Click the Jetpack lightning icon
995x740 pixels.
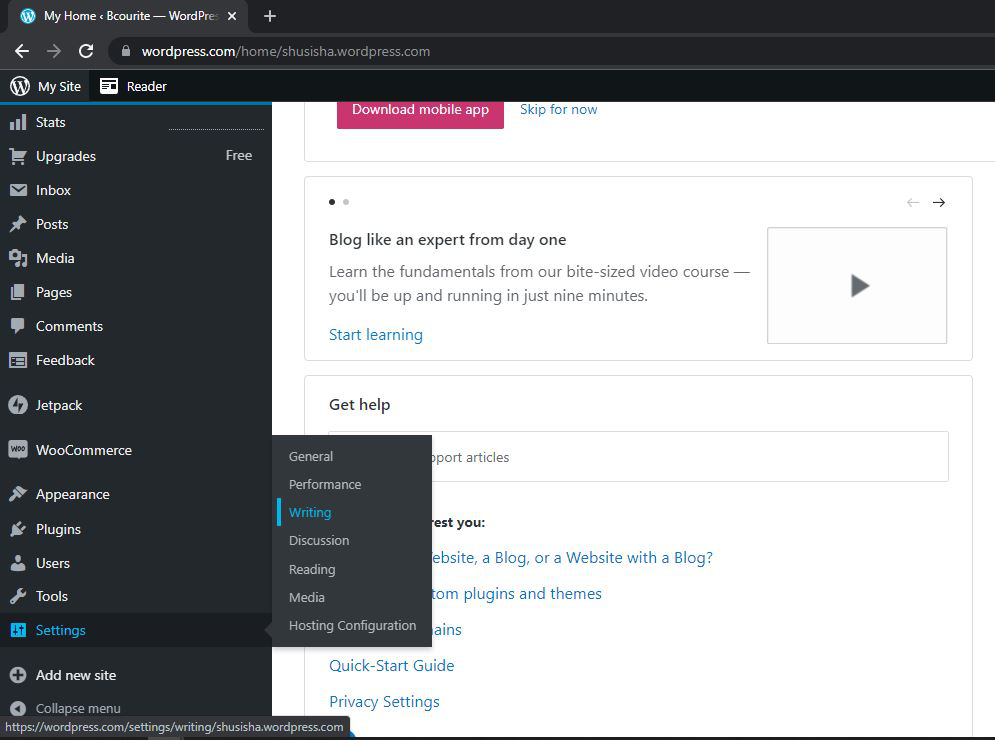(18, 405)
